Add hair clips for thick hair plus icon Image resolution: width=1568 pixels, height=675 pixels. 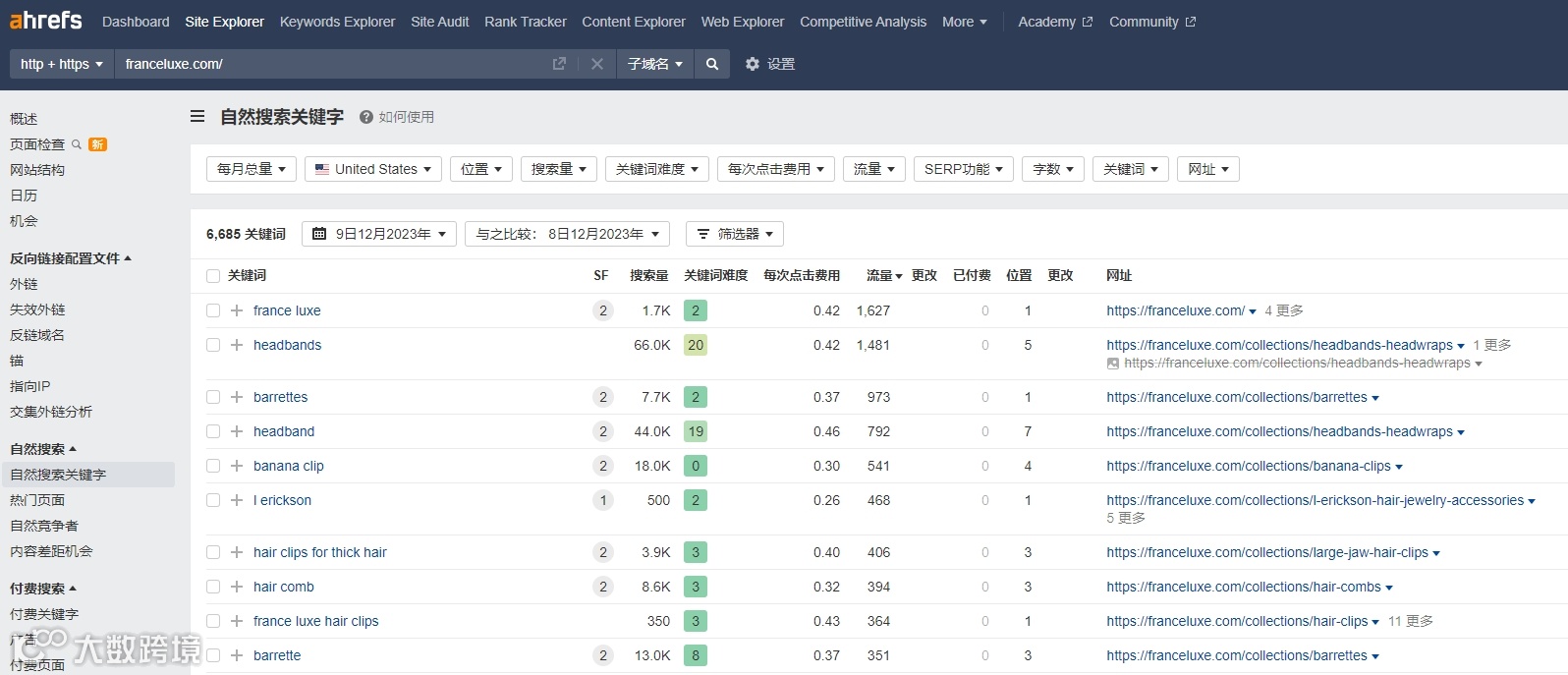(237, 552)
